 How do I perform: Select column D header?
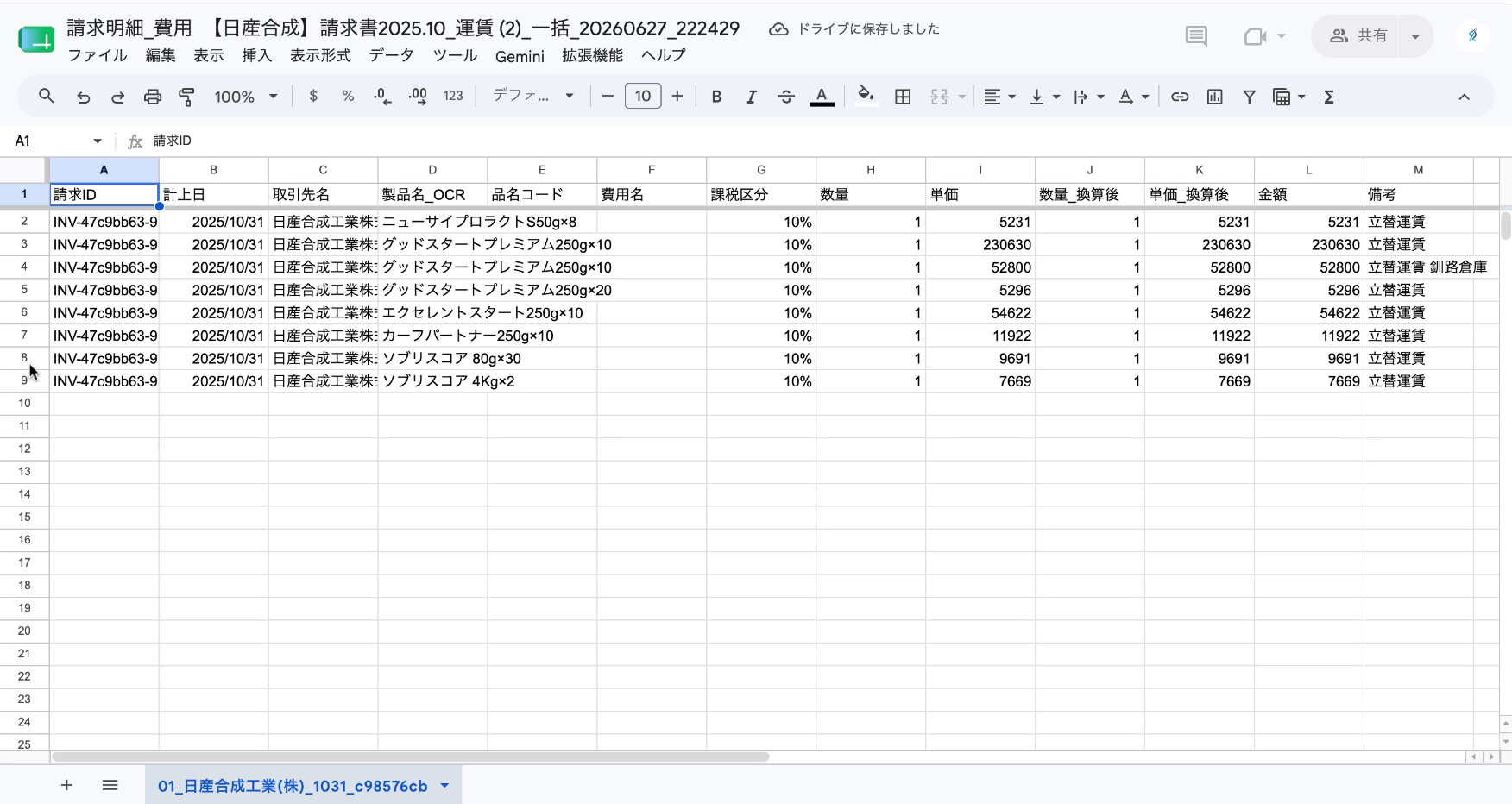(x=432, y=170)
